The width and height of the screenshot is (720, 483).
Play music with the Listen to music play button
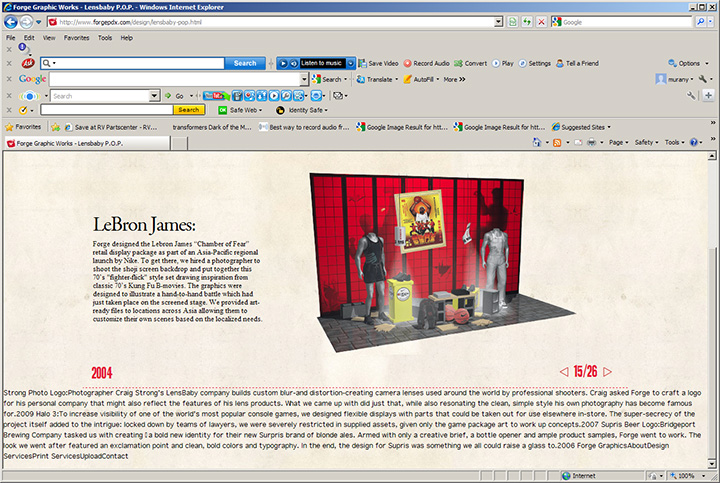pos(283,63)
